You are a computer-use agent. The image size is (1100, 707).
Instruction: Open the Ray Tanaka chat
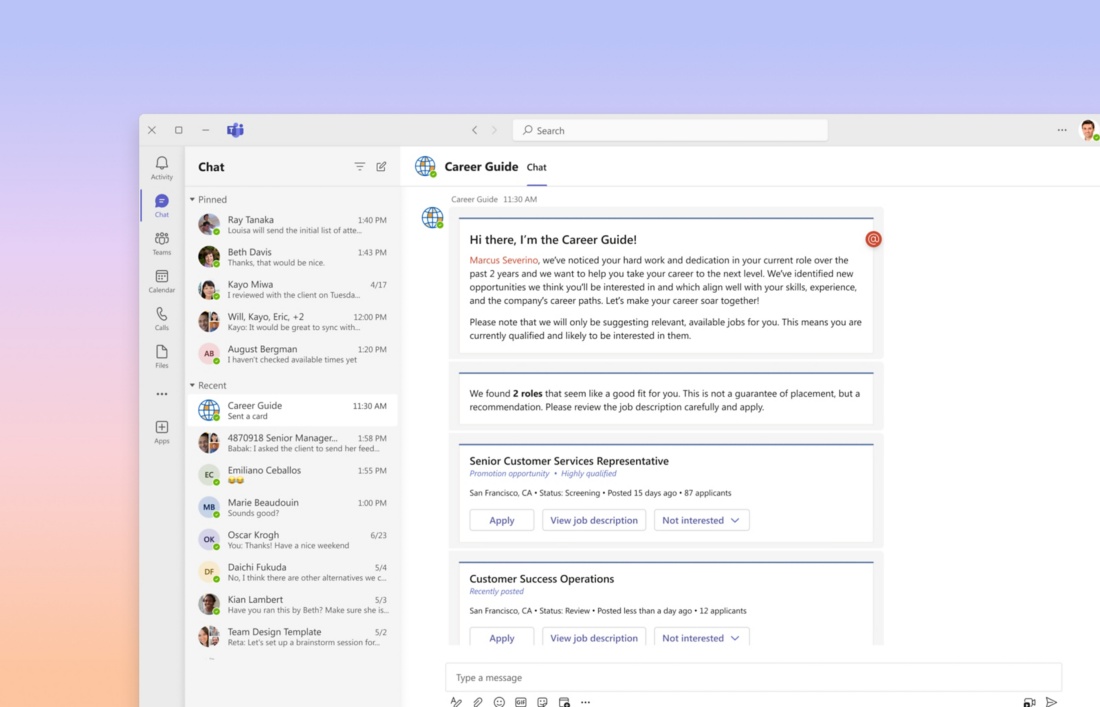coord(293,224)
